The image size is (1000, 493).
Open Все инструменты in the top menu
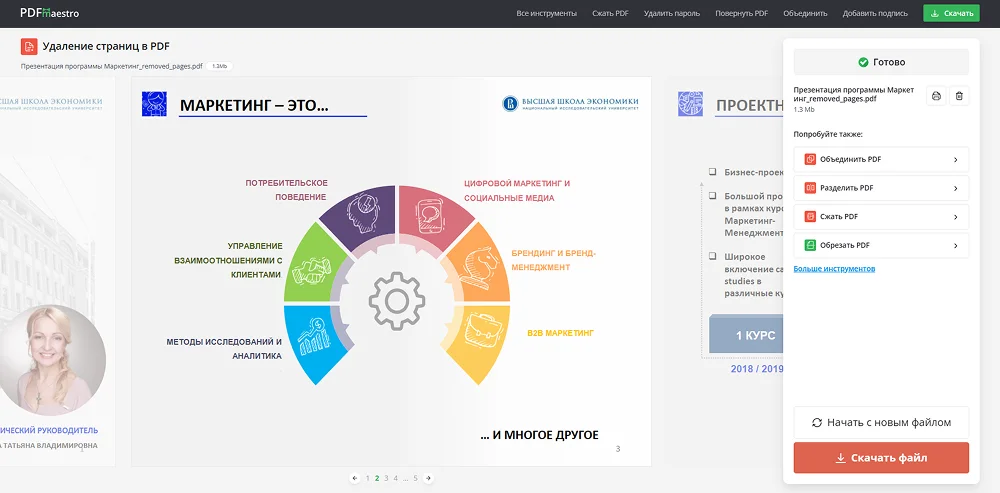point(546,14)
